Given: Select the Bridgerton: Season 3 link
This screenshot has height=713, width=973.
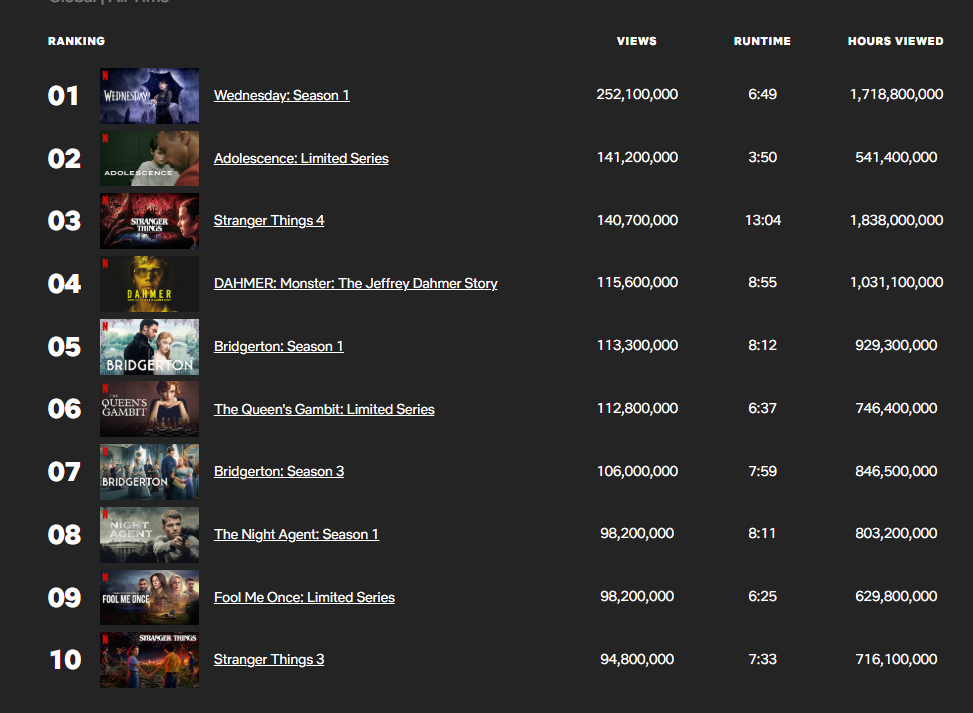Looking at the screenshot, I should [x=278, y=471].
